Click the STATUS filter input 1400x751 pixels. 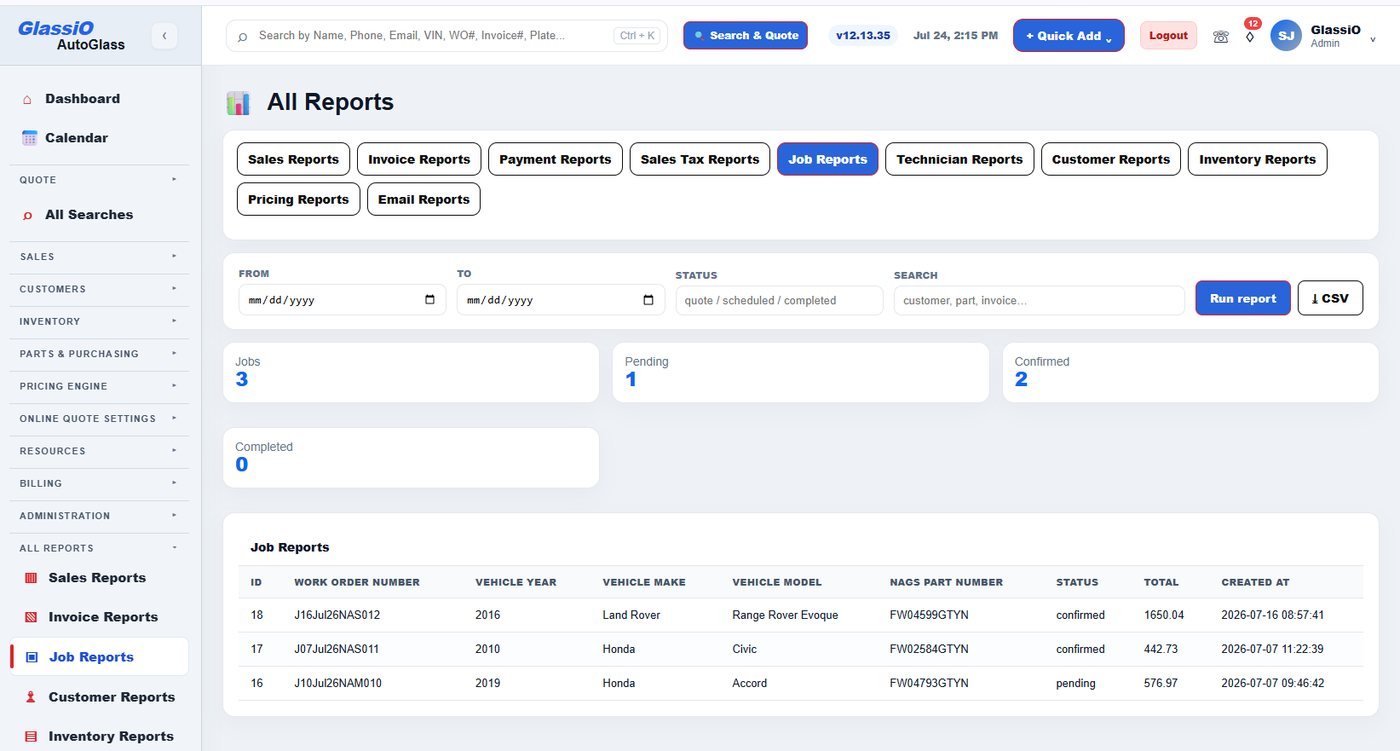[779, 300]
